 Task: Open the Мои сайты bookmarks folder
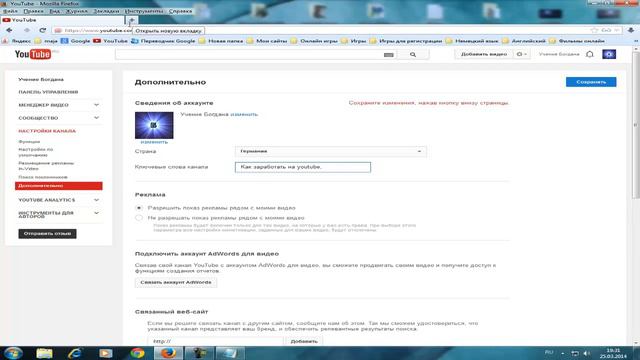point(267,41)
